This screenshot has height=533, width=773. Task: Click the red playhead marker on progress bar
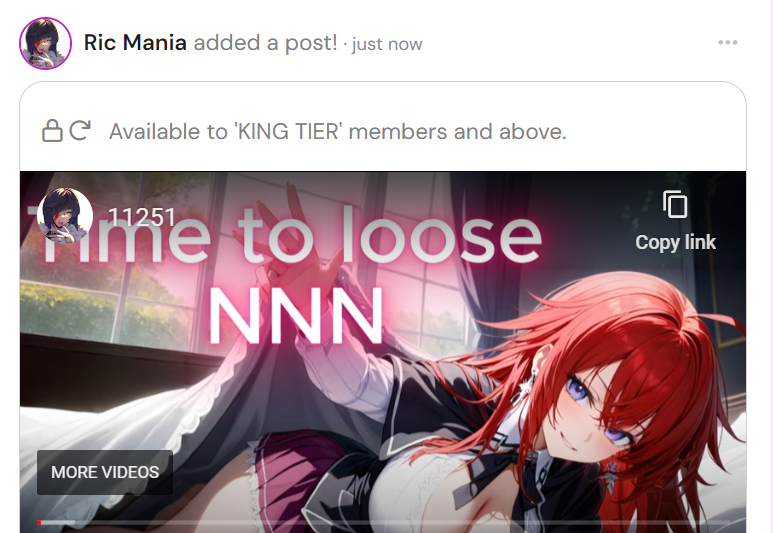(39, 522)
